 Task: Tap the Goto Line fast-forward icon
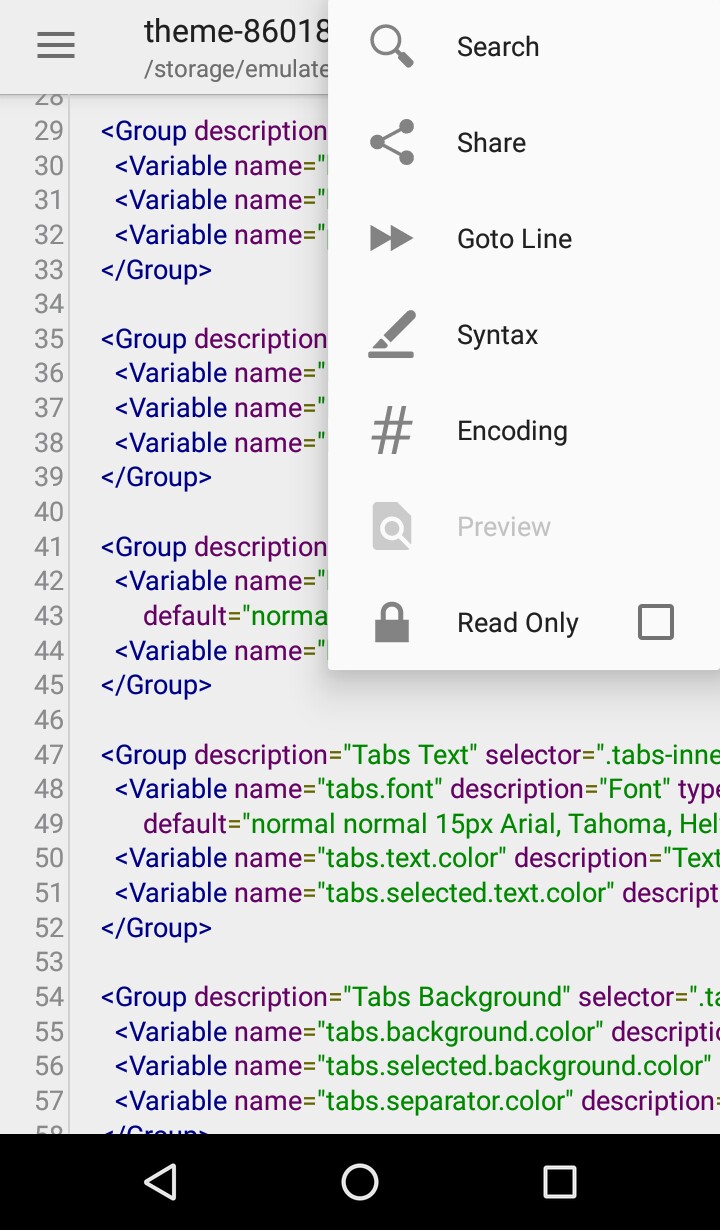[x=391, y=238]
